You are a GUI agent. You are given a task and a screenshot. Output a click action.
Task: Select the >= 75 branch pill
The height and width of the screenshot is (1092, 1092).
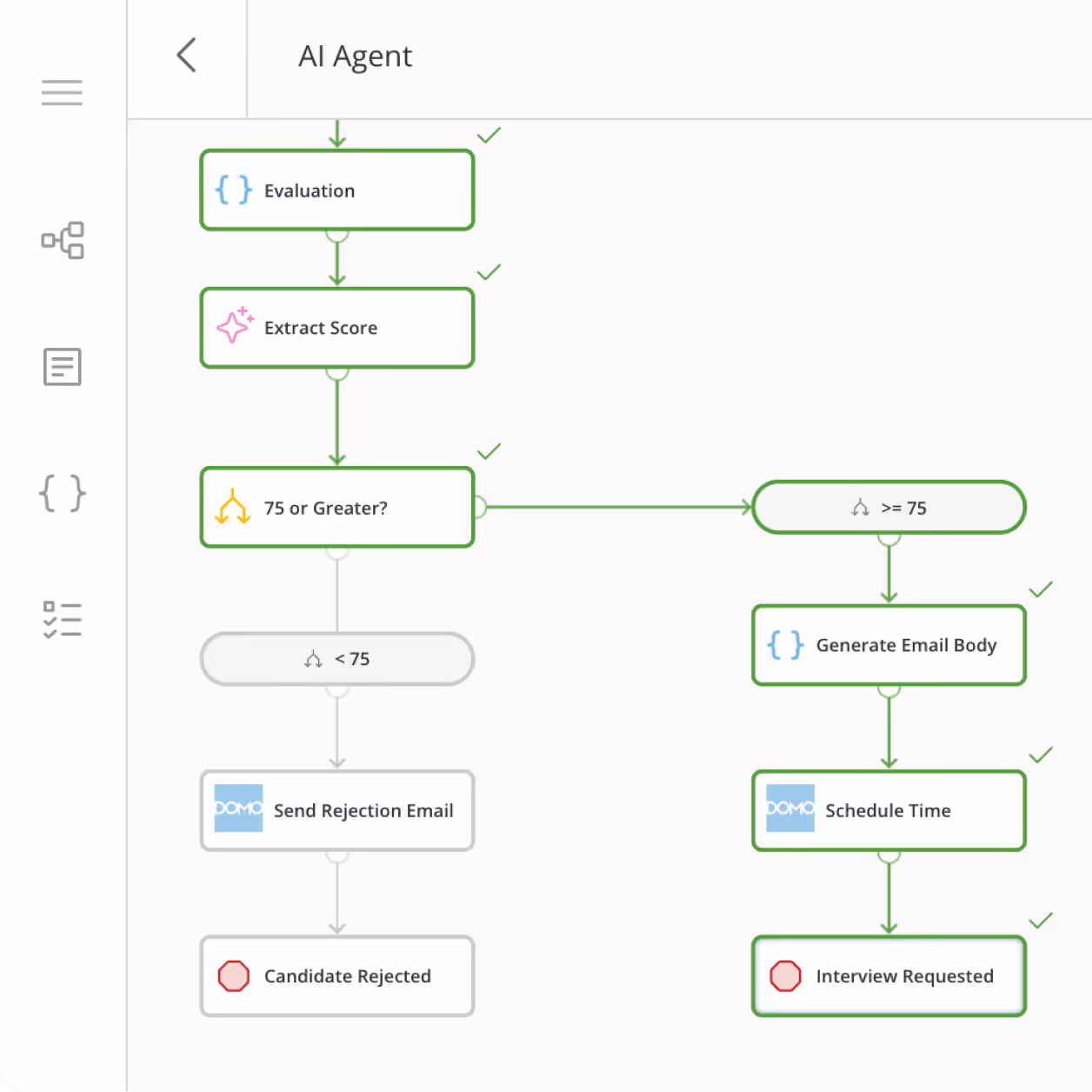click(x=889, y=507)
